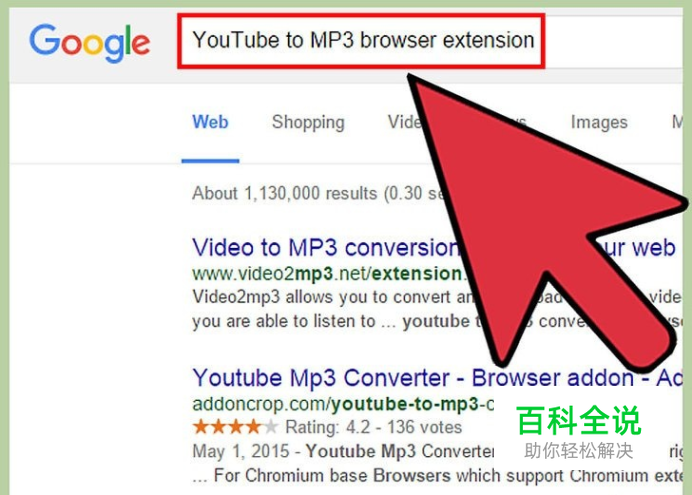Open the Videos tab
The image size is (692, 495).
(404, 122)
